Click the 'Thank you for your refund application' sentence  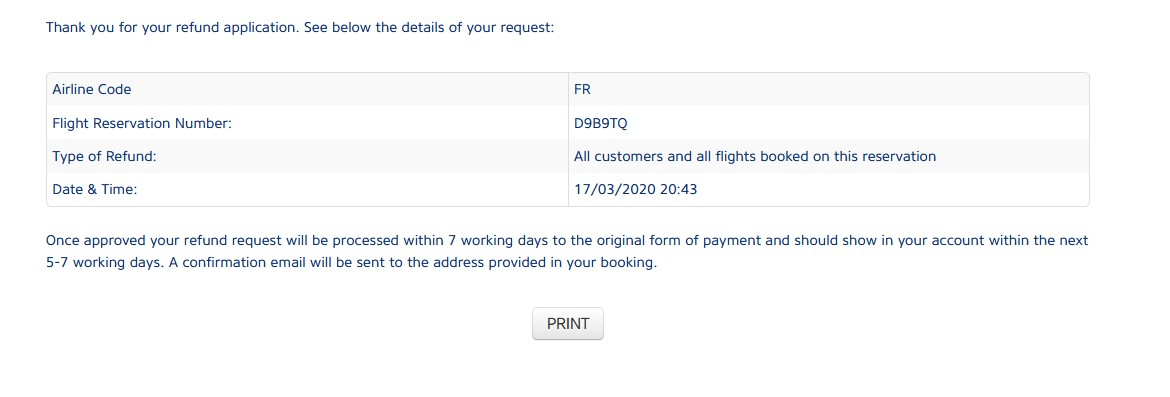173,28
